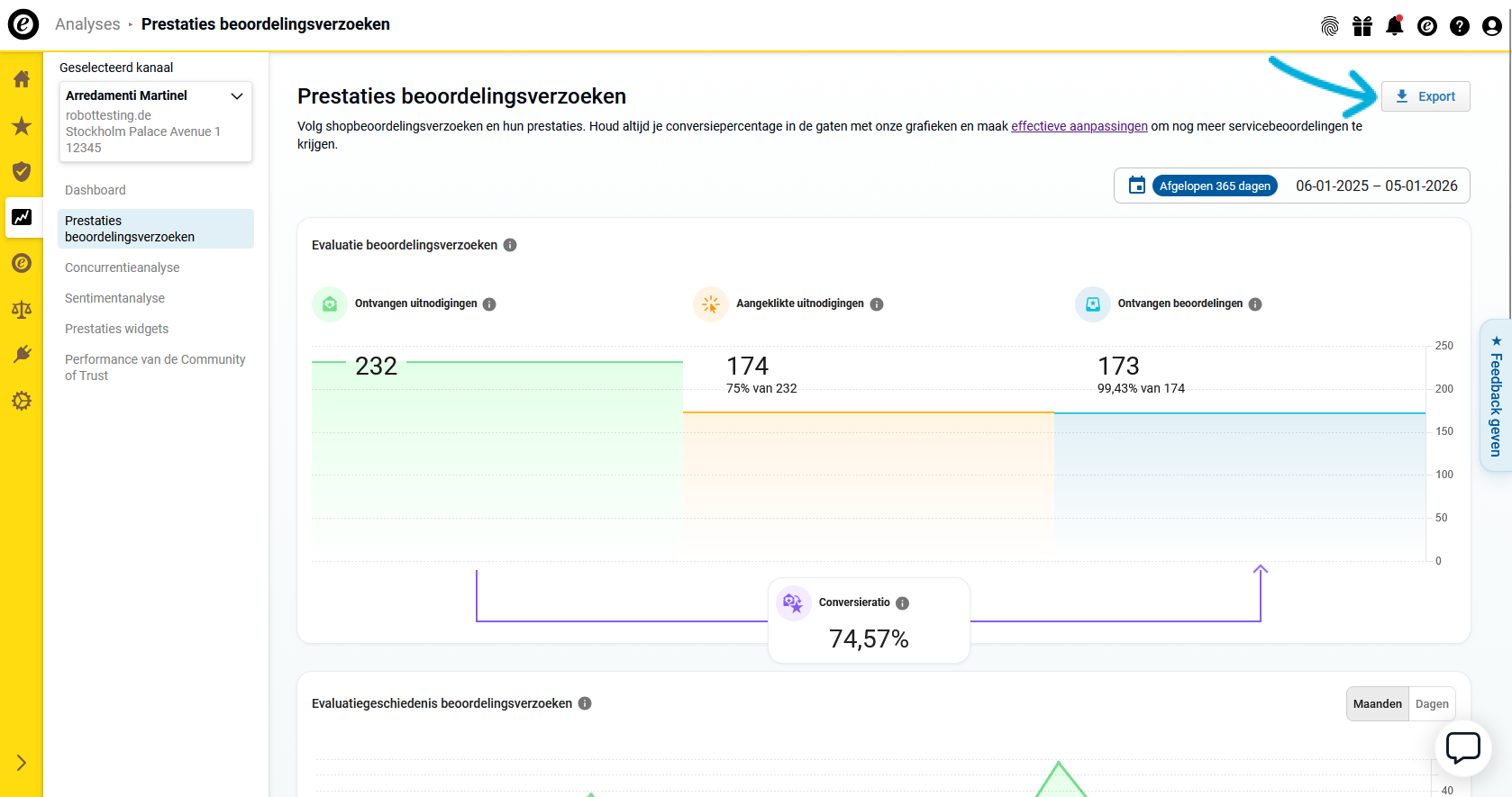Open the settings gear sidebar icon
The height and width of the screenshot is (797, 1512).
point(22,401)
